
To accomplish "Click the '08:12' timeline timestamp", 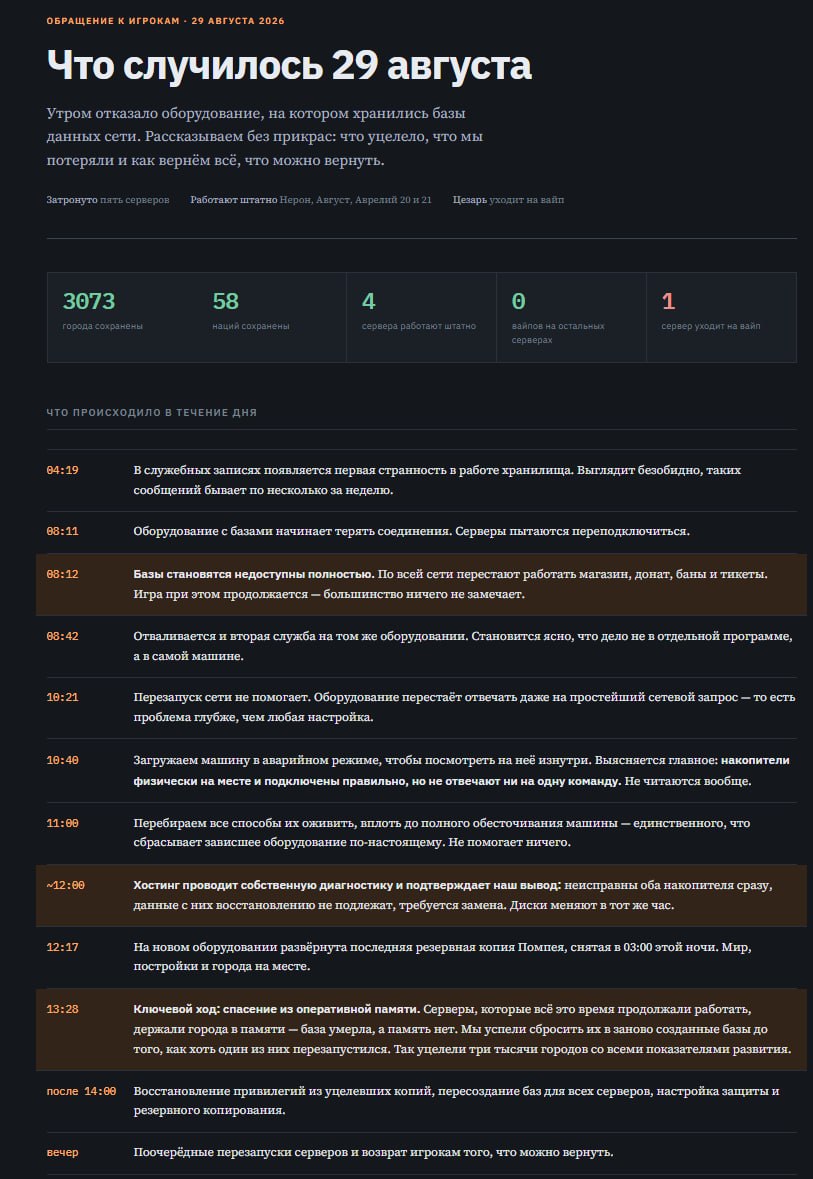I will (62, 574).
